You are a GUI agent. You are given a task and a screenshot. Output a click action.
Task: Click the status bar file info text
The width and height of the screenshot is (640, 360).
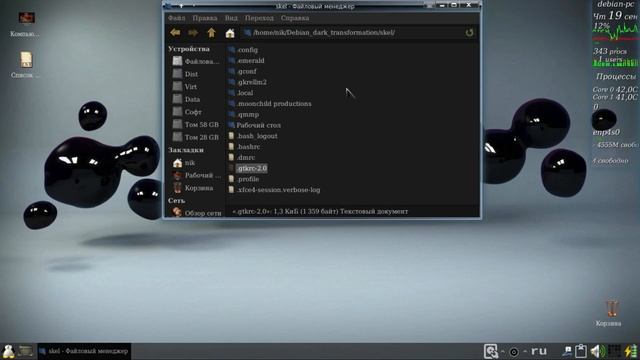[x=320, y=211]
